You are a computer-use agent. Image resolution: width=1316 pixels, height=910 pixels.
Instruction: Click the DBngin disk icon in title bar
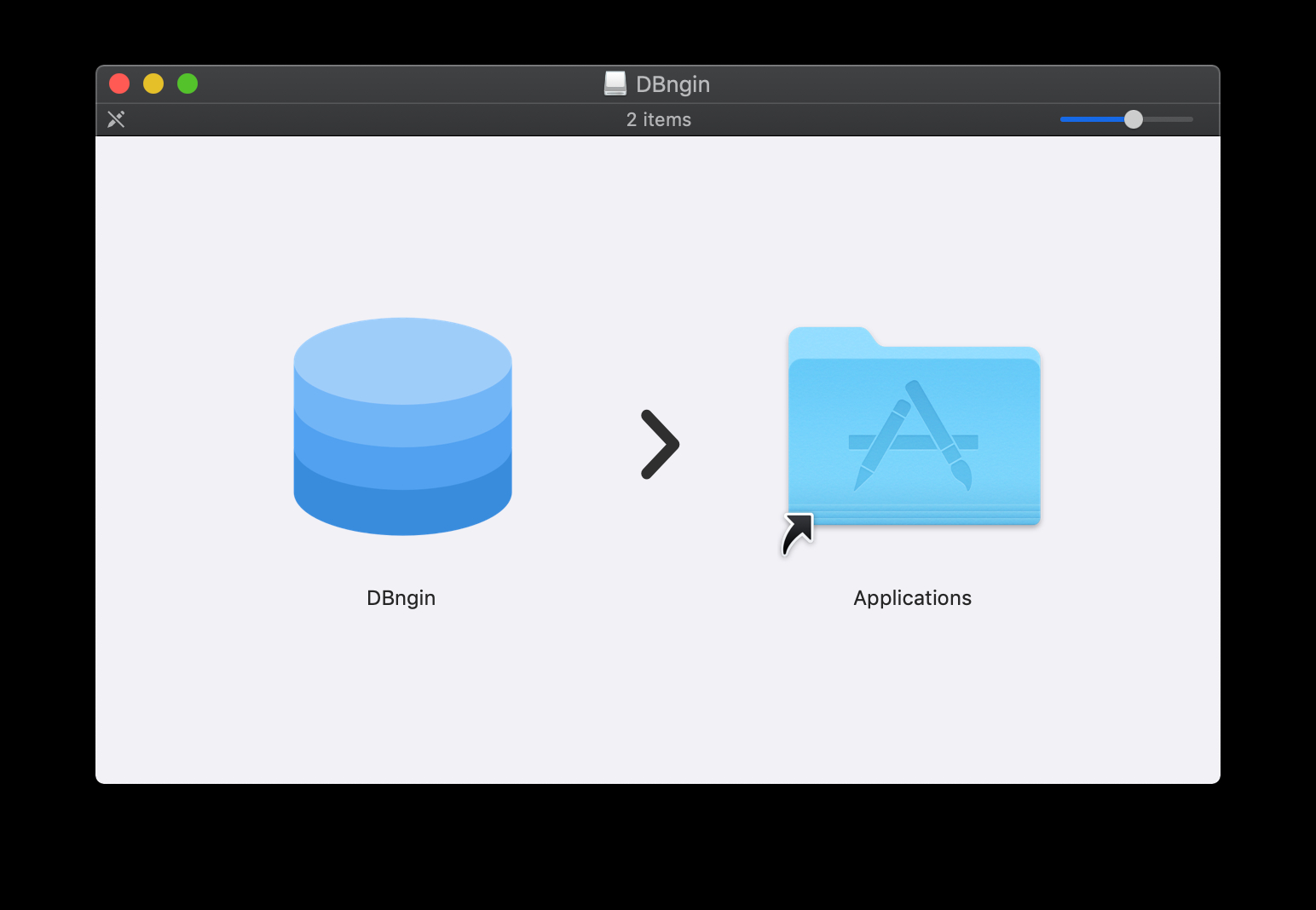615,84
